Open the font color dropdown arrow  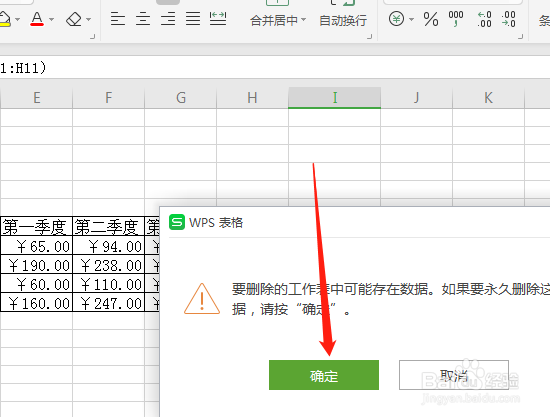tap(52, 19)
